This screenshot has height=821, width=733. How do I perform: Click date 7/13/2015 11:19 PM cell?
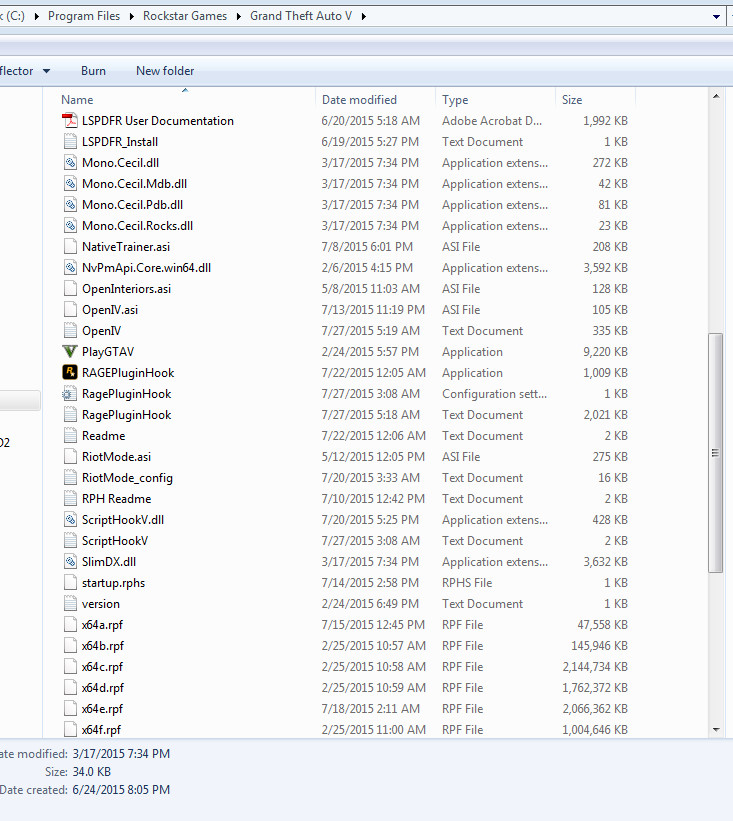coord(373,309)
